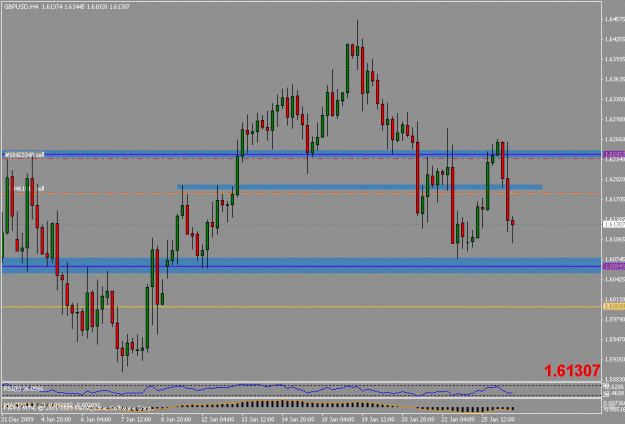
Task: Click the 31 Dec 2009 date label
Action: (x=17, y=420)
